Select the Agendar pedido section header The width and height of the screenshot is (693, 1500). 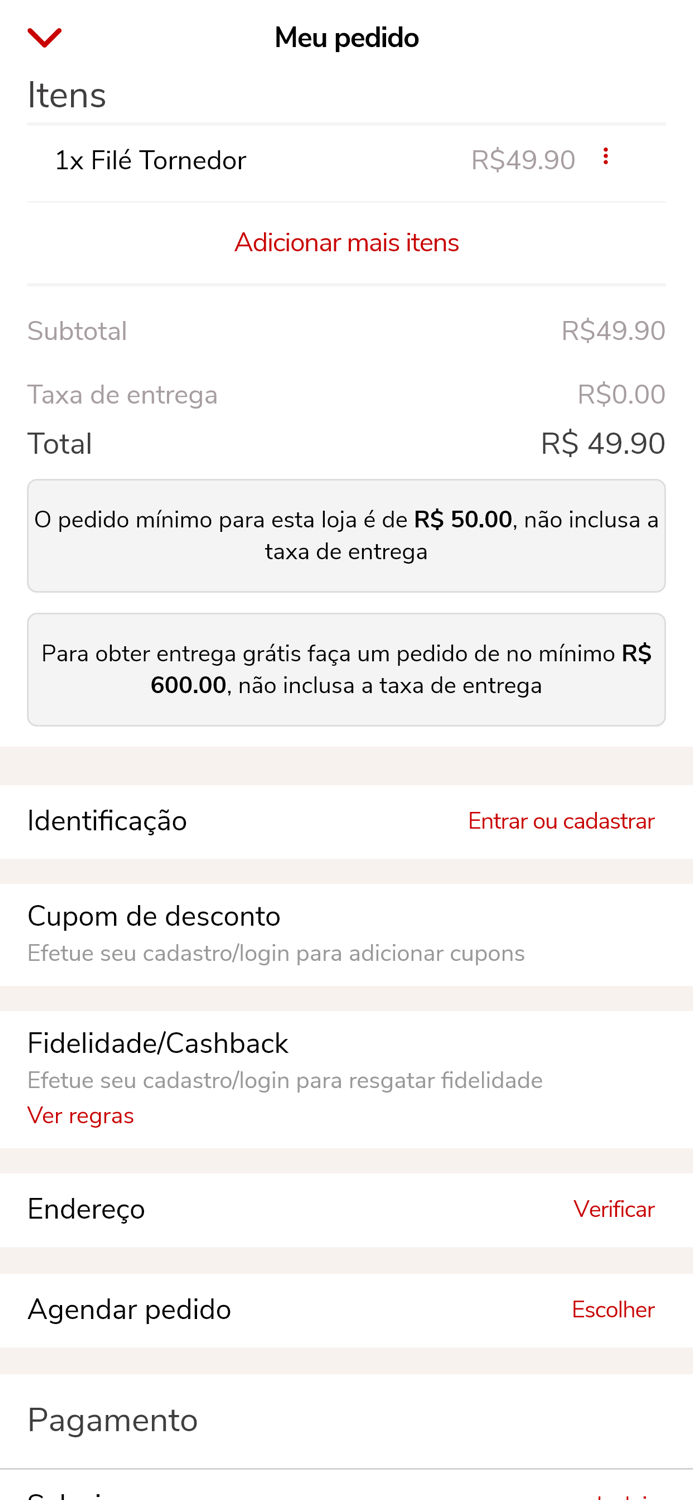point(130,1309)
